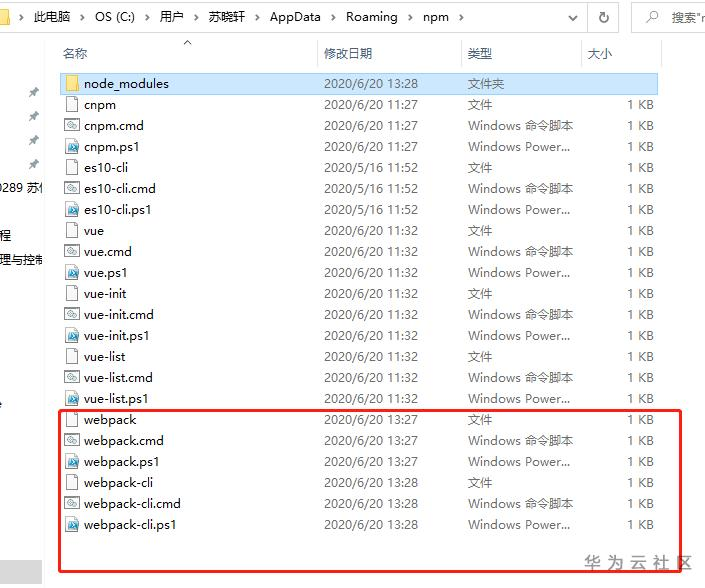
Task: Click the vue blank file icon
Action: [72, 231]
